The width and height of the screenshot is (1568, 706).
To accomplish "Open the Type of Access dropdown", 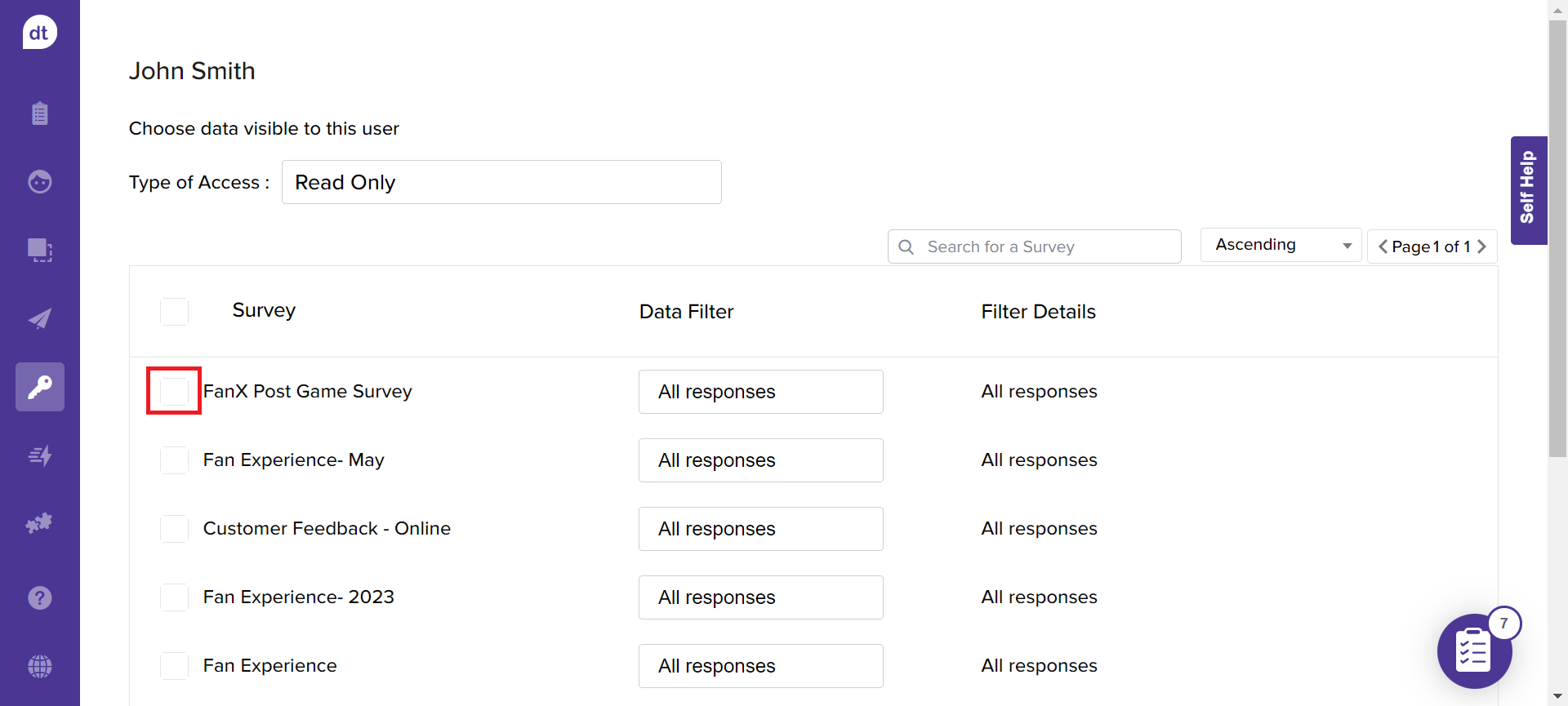I will (501, 182).
